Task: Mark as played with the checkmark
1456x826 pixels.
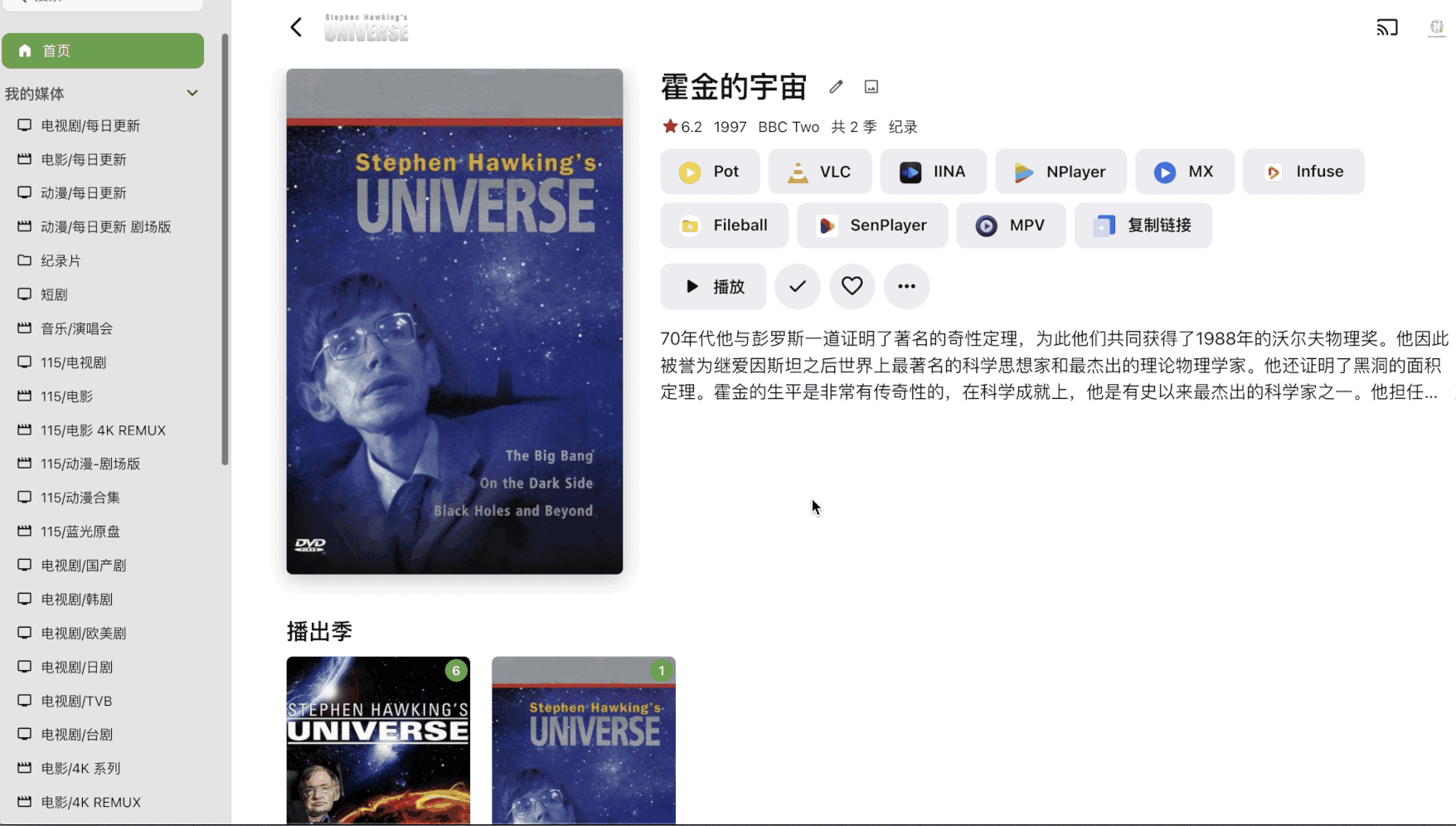Action: point(798,286)
